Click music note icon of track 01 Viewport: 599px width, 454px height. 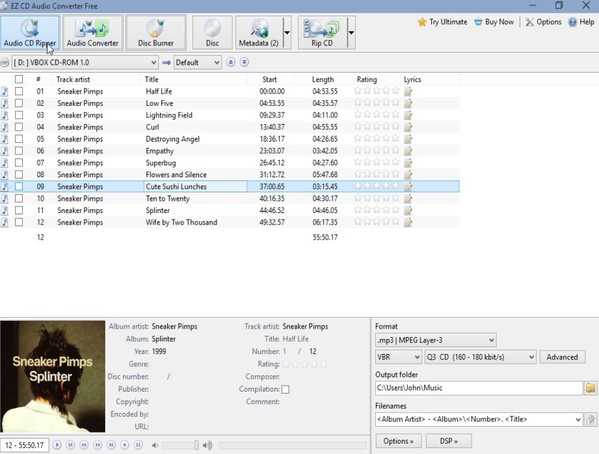5,91
